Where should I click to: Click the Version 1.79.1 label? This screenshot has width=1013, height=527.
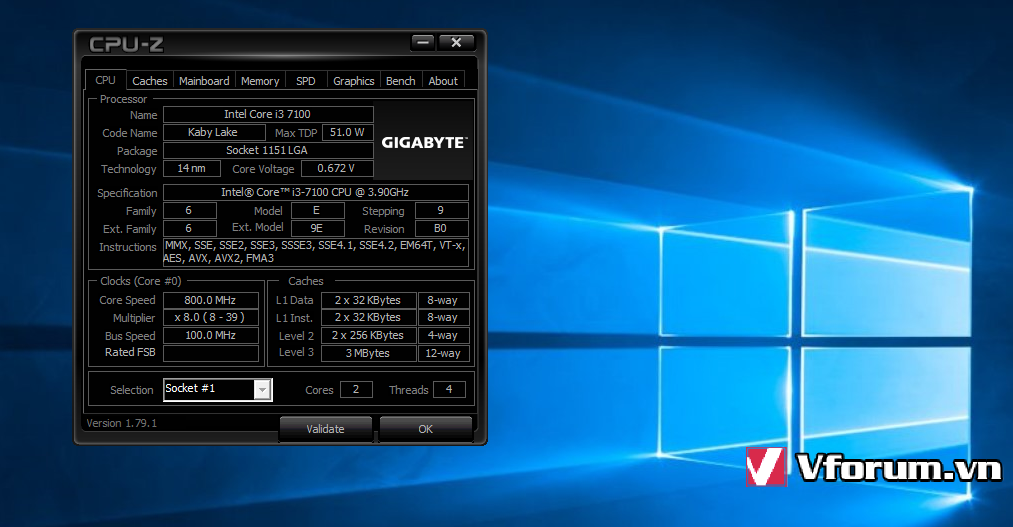pyautogui.click(x=121, y=423)
